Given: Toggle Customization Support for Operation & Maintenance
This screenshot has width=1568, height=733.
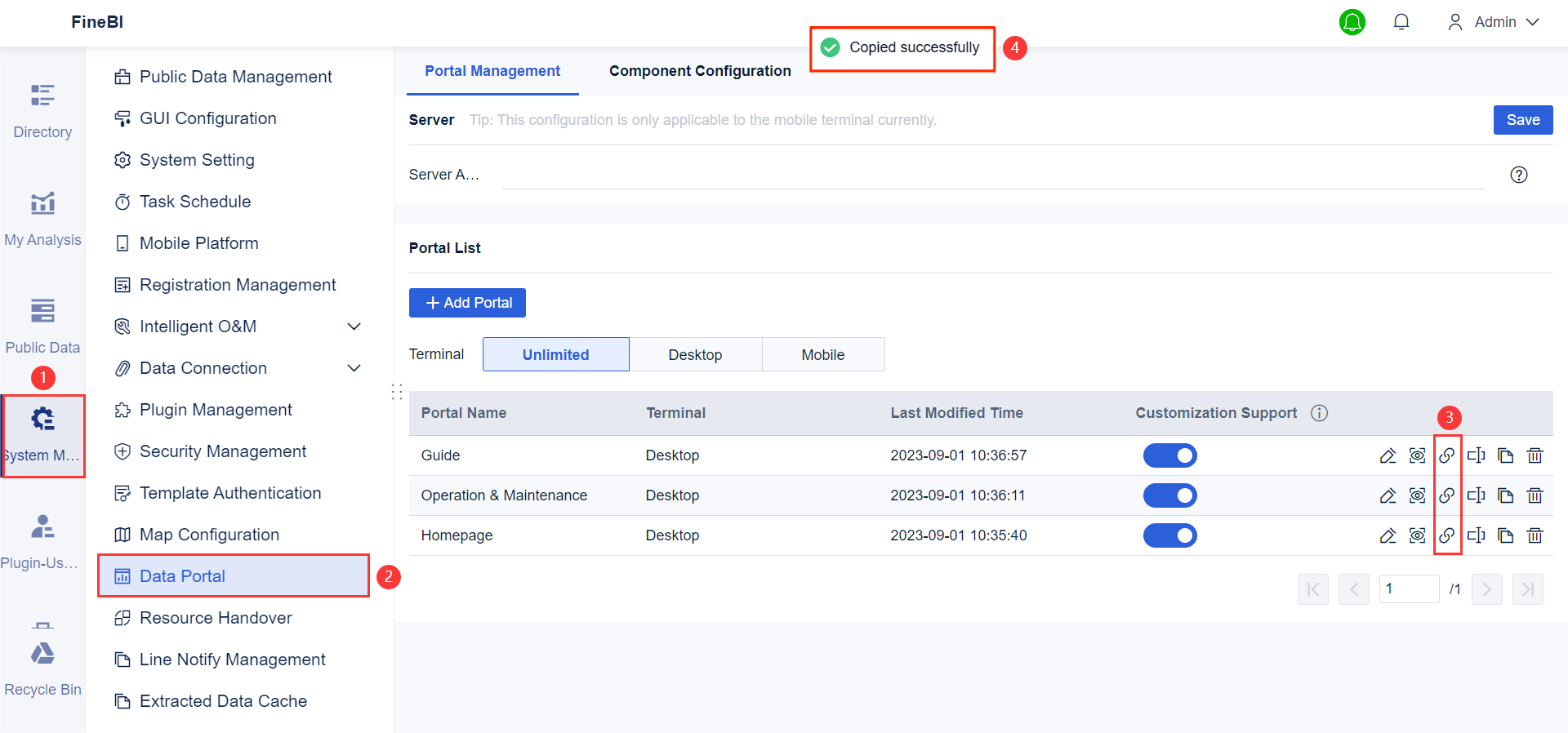Looking at the screenshot, I should pos(1169,495).
